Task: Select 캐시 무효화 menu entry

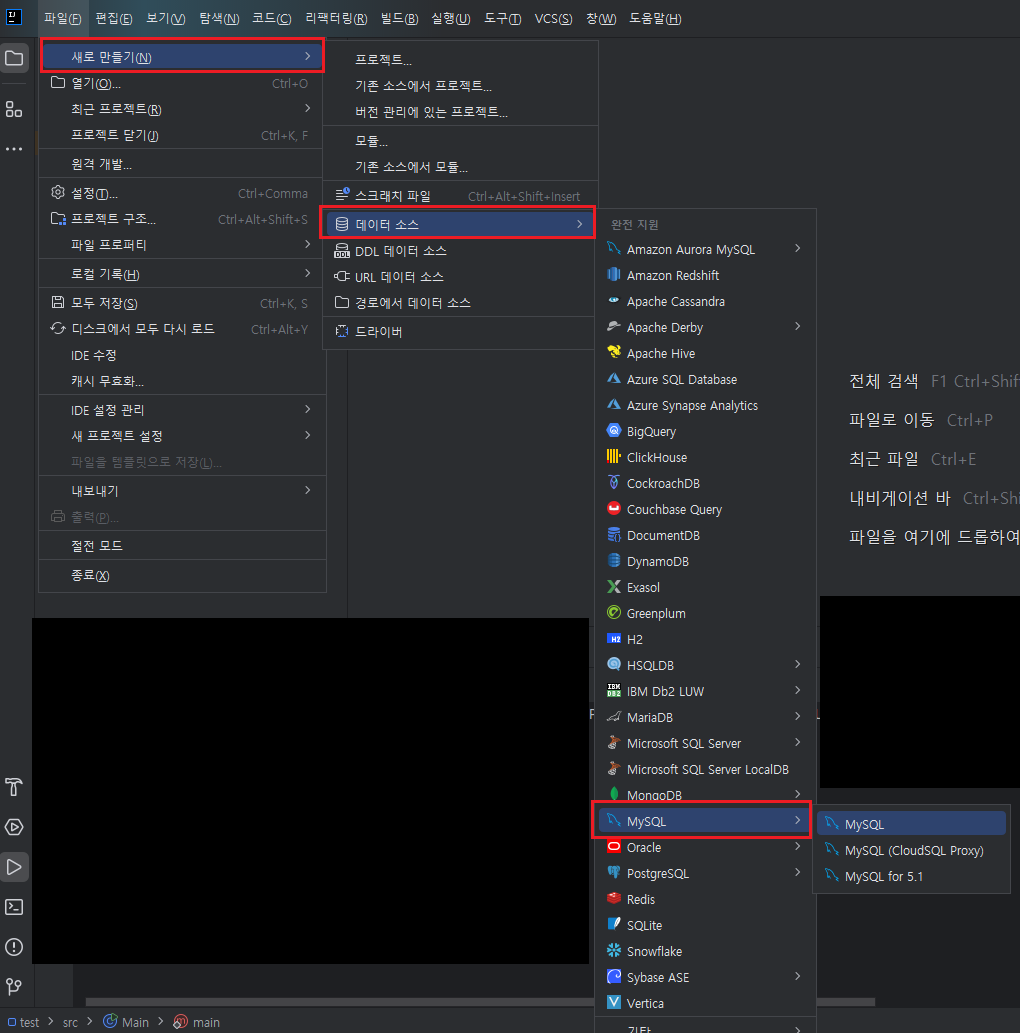Action: [x=182, y=381]
